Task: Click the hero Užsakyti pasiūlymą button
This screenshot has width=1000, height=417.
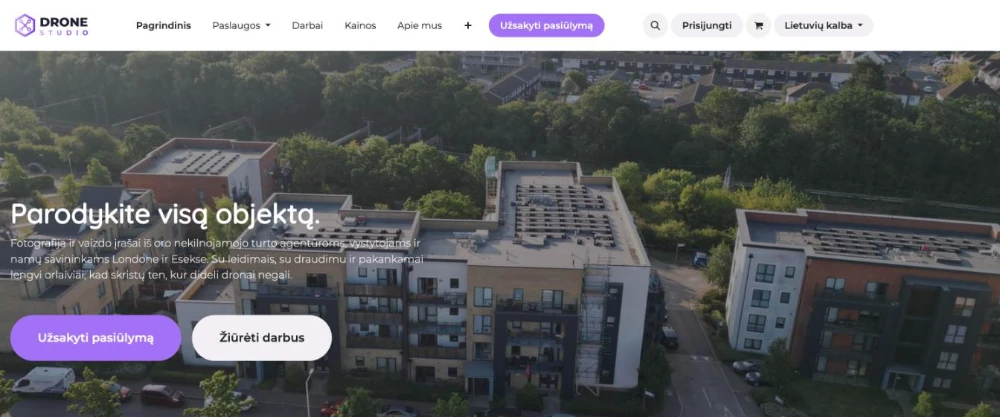Action: pyautogui.click(x=96, y=338)
